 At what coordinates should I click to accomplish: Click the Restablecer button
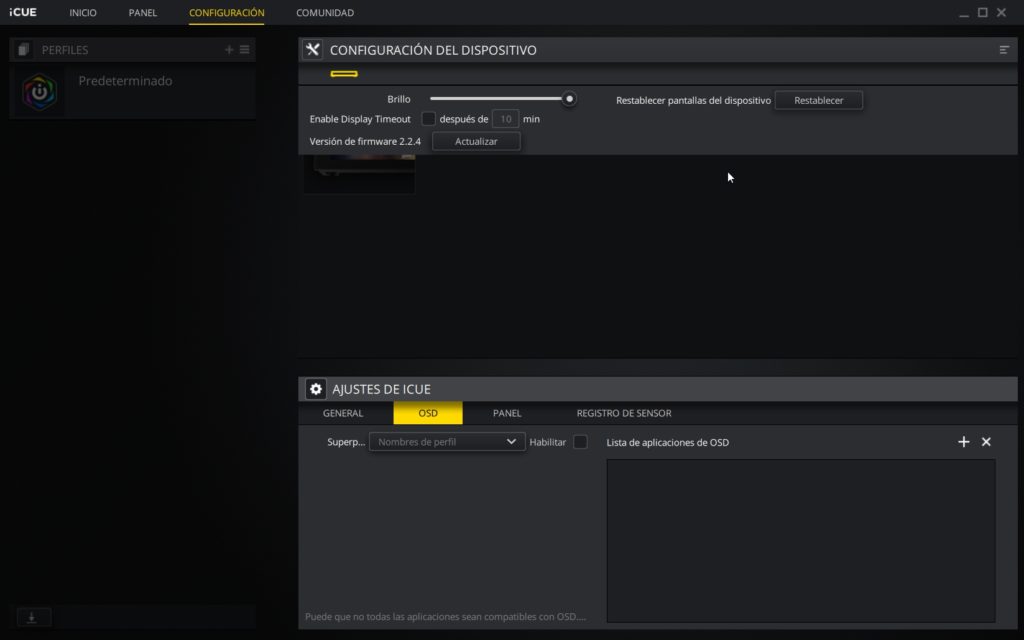[818, 101]
